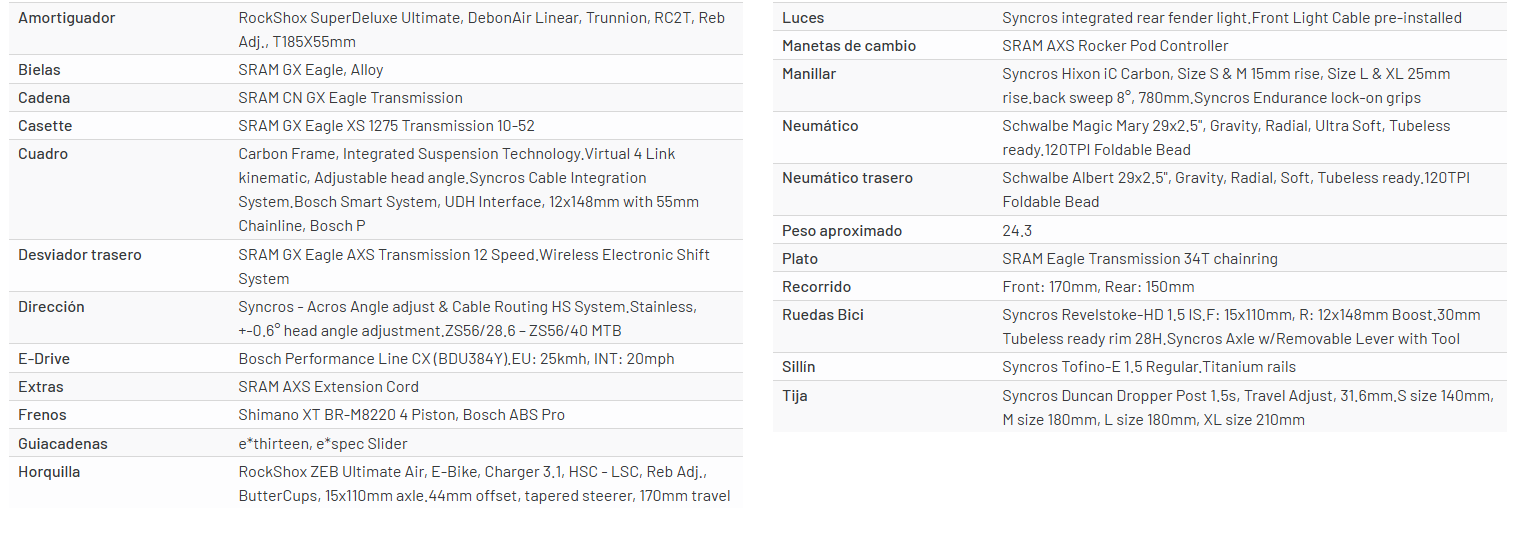Click the SRAM CN GX Eagle Transmission text
This screenshot has width=1534, height=549.
[x=350, y=98]
